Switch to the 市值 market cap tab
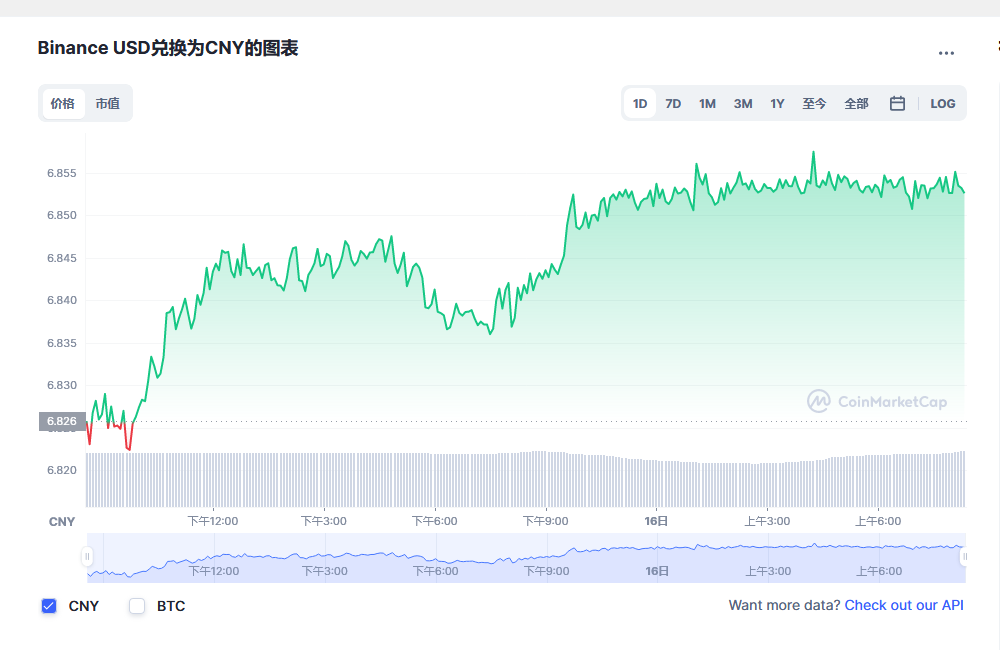1000x650 pixels. coord(108,103)
